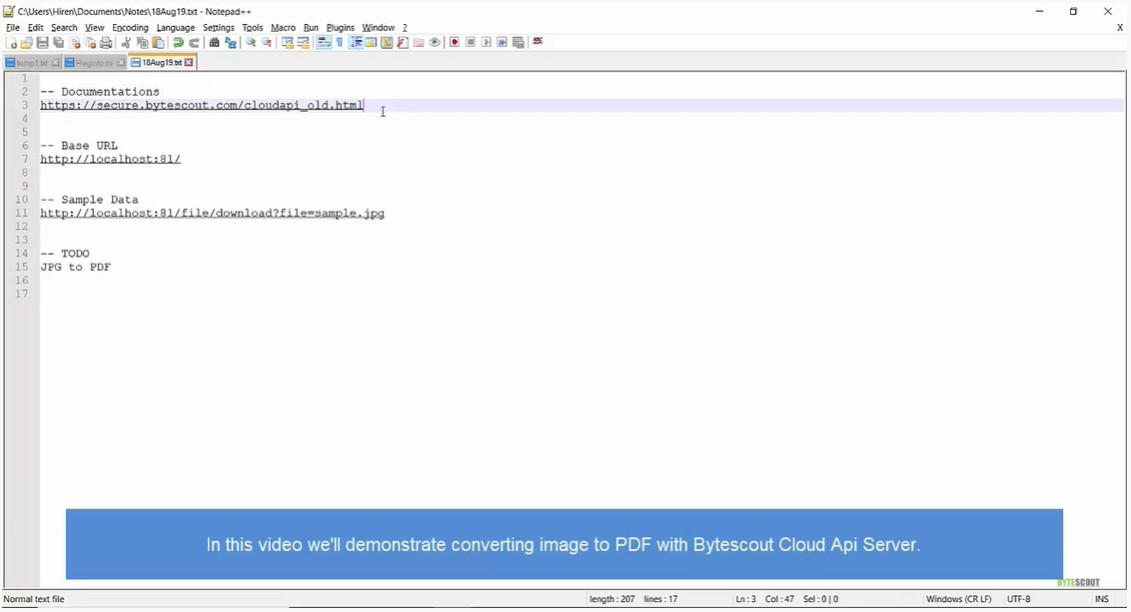Close the 18Aug19.txt tab

[x=189, y=63]
